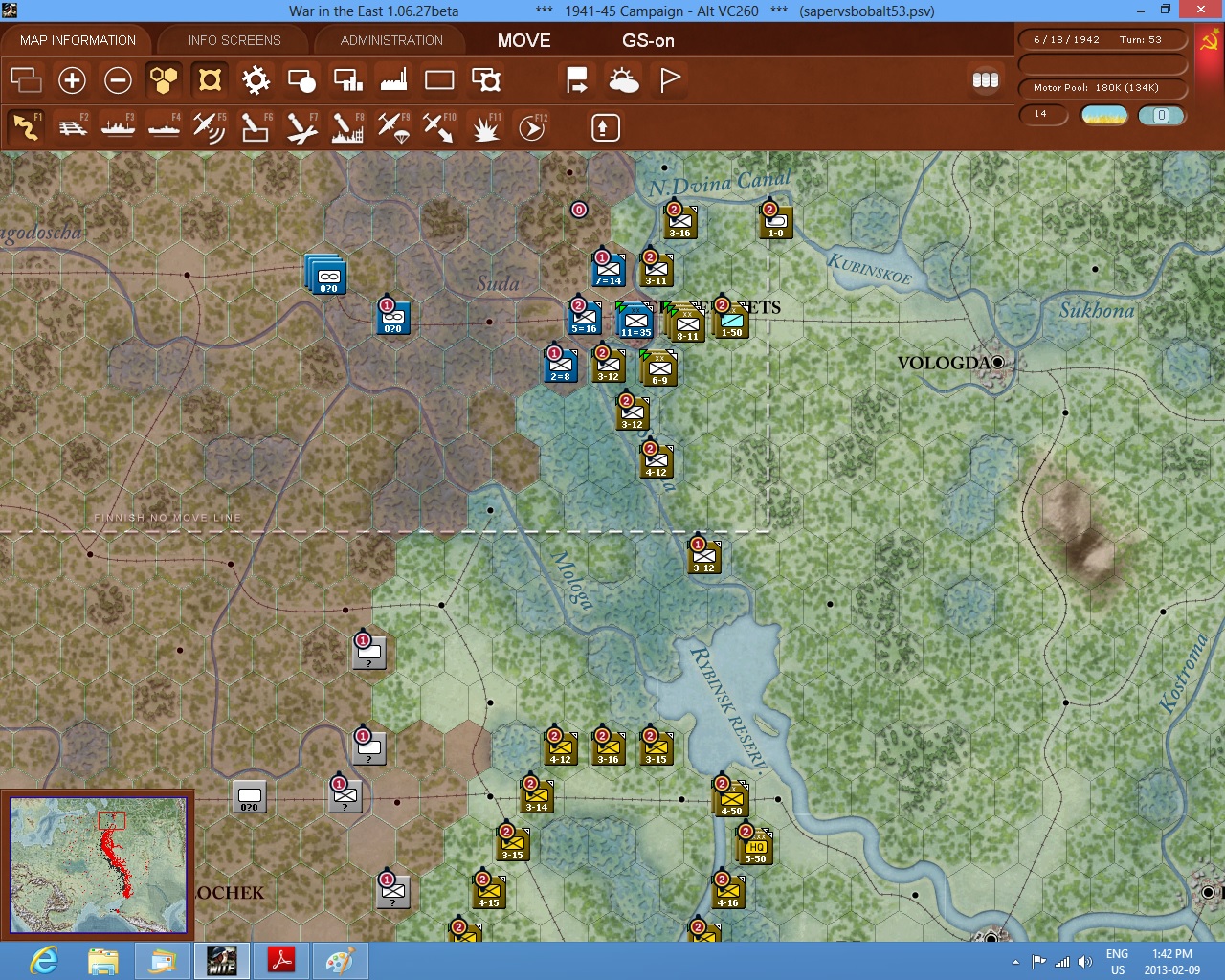Click the Motor Pool 180K readout
This screenshot has width=1225, height=980.
(x=1102, y=88)
